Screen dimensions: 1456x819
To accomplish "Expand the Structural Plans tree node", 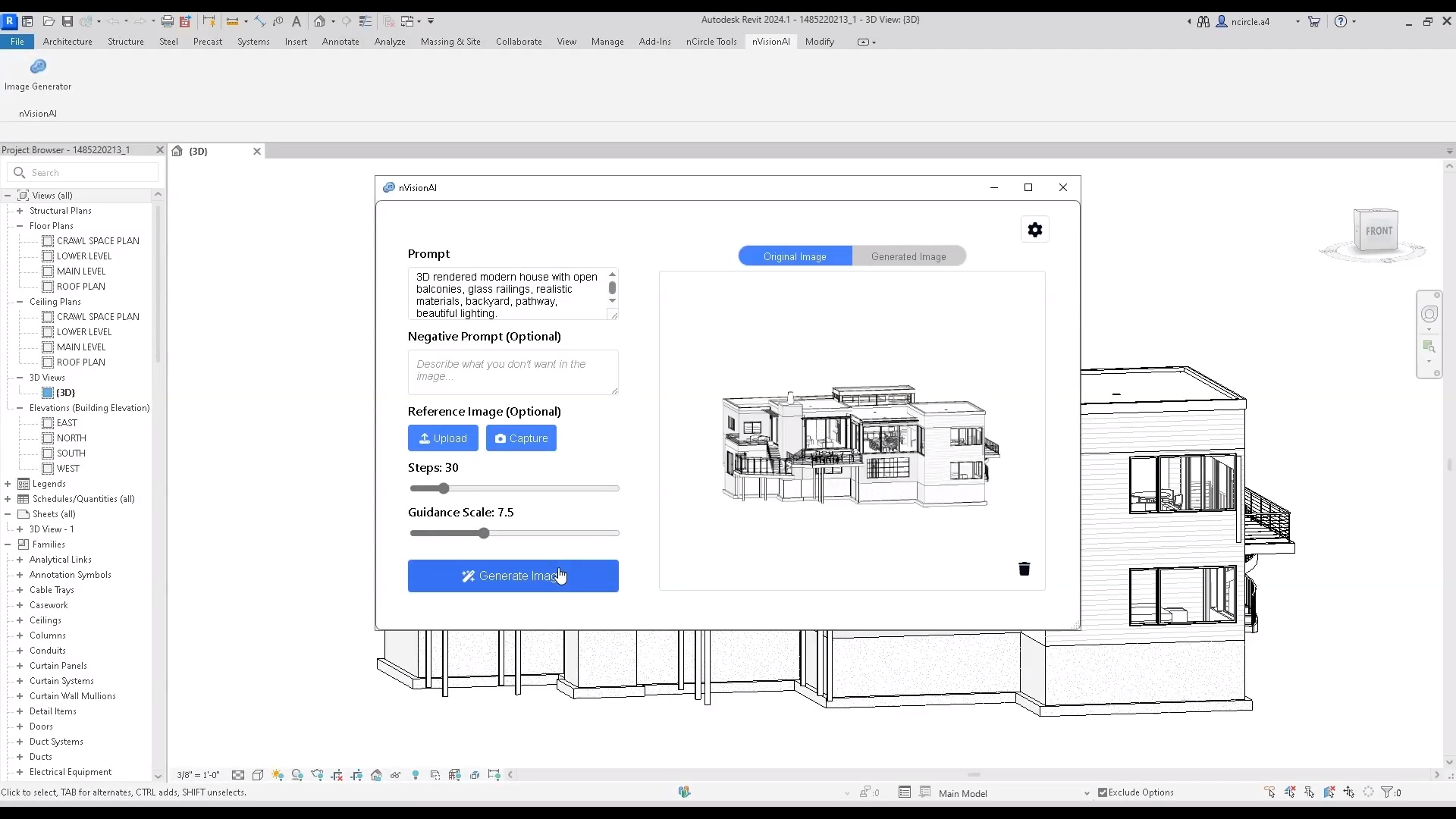I will click(x=20, y=211).
